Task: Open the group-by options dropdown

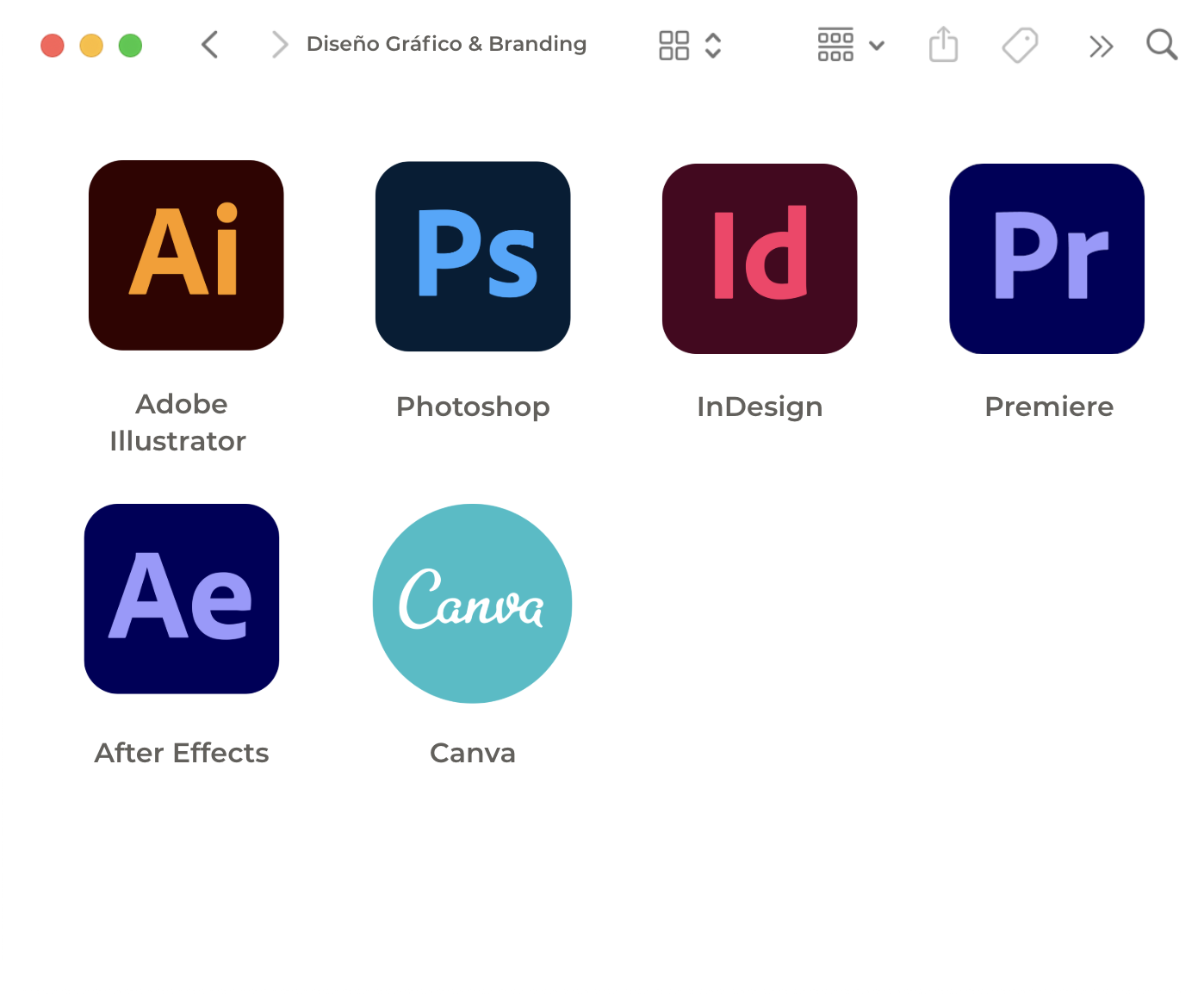Action: [x=850, y=45]
